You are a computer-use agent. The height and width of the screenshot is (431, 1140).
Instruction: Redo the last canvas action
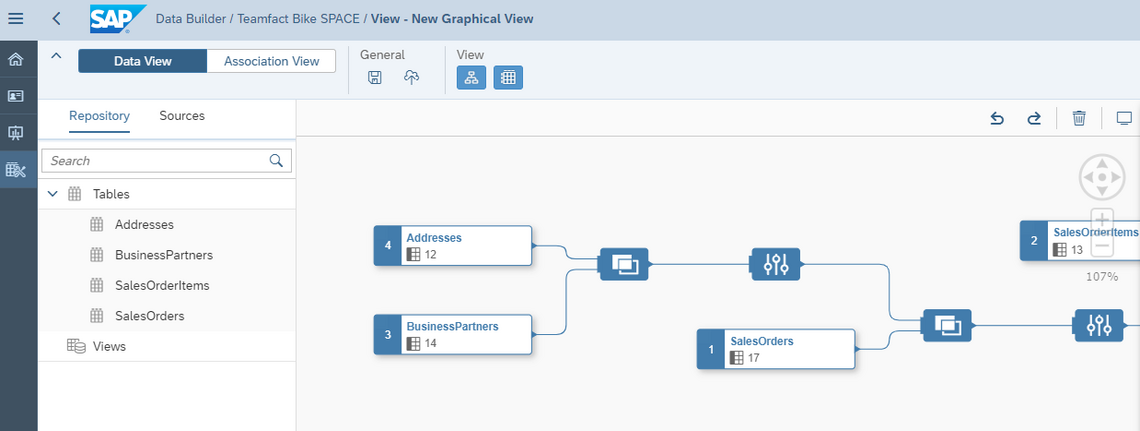pos(1034,118)
